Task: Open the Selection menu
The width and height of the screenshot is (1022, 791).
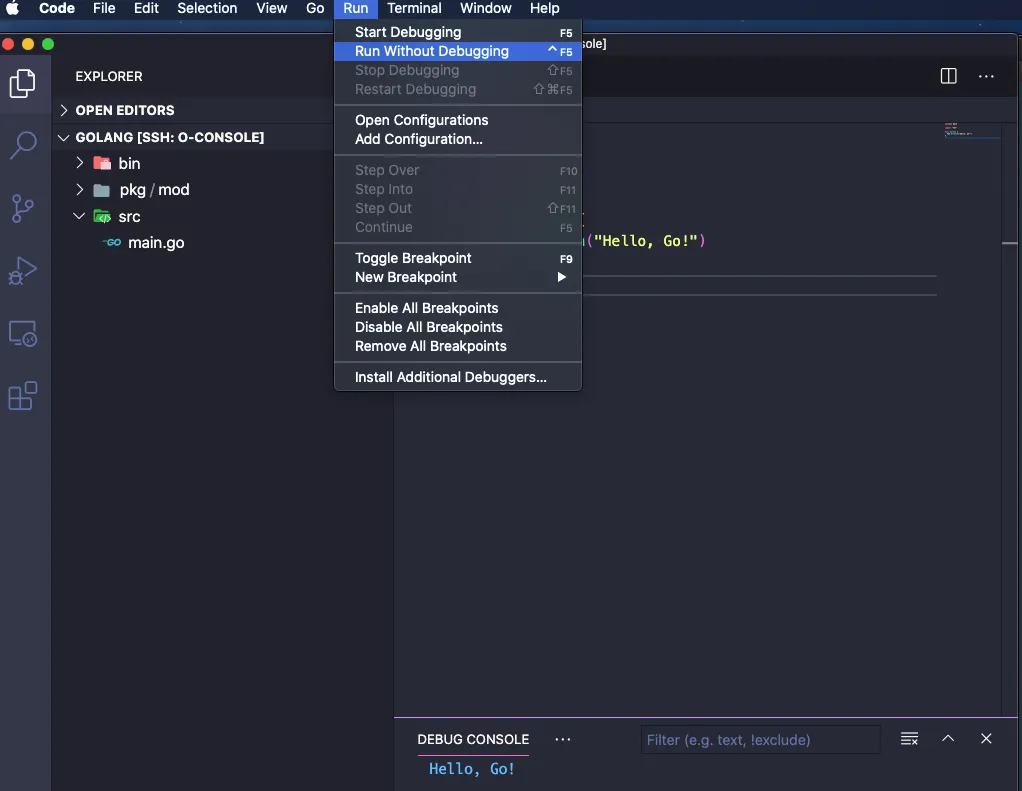Action: (x=207, y=8)
